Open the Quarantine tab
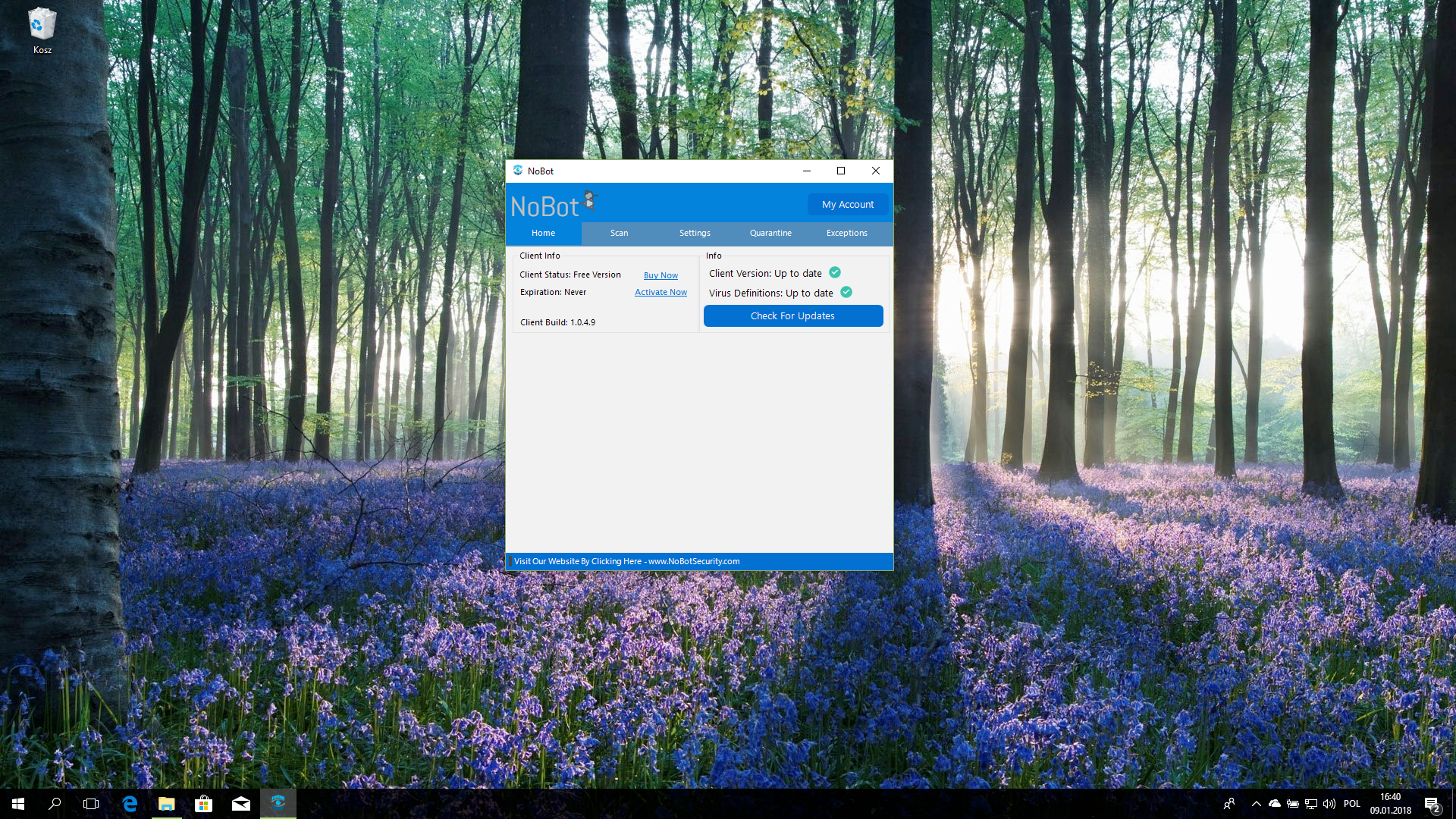 tap(770, 233)
